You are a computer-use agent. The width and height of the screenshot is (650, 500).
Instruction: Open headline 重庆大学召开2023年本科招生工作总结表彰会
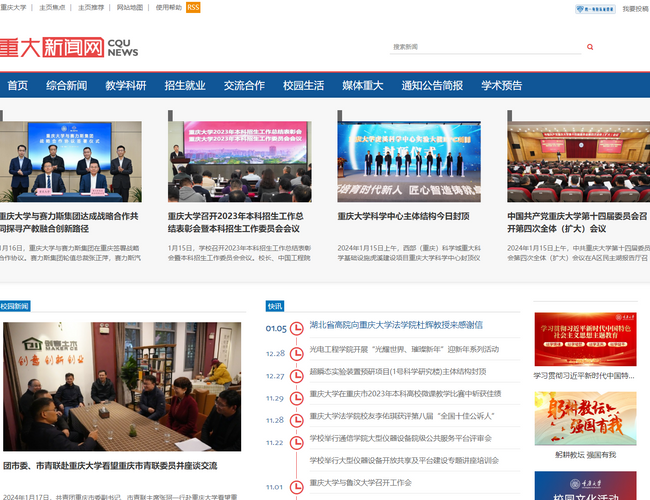tap(236, 222)
